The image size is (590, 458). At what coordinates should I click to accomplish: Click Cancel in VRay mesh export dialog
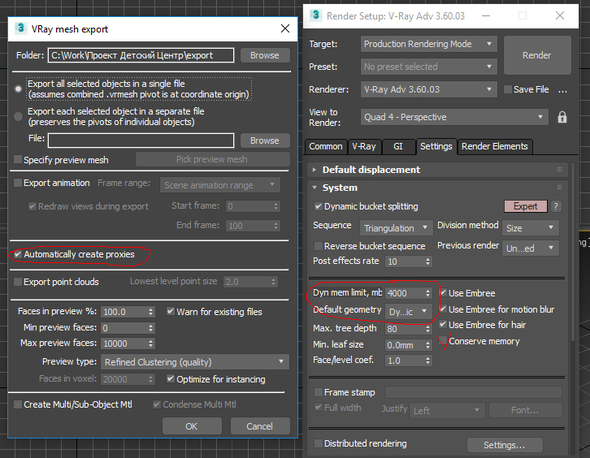tap(260, 426)
